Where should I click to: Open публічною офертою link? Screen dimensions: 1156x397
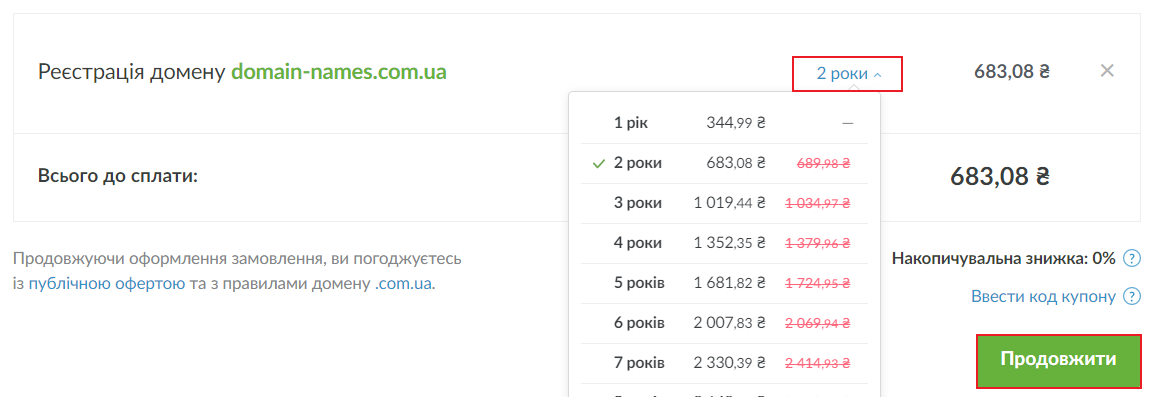tap(107, 283)
